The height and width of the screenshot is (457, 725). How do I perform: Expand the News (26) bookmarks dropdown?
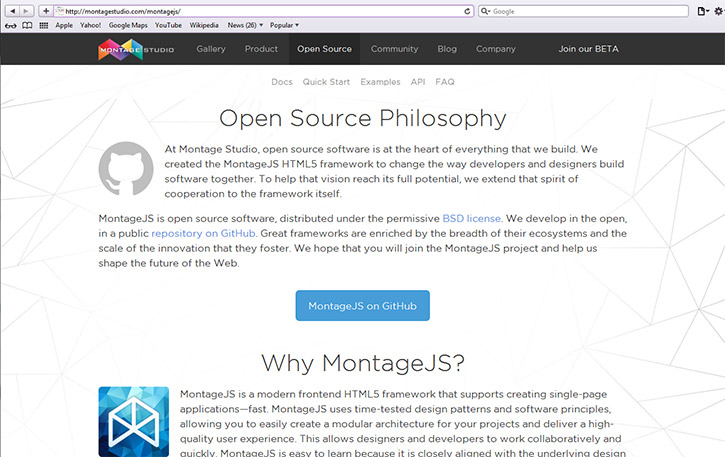point(245,25)
